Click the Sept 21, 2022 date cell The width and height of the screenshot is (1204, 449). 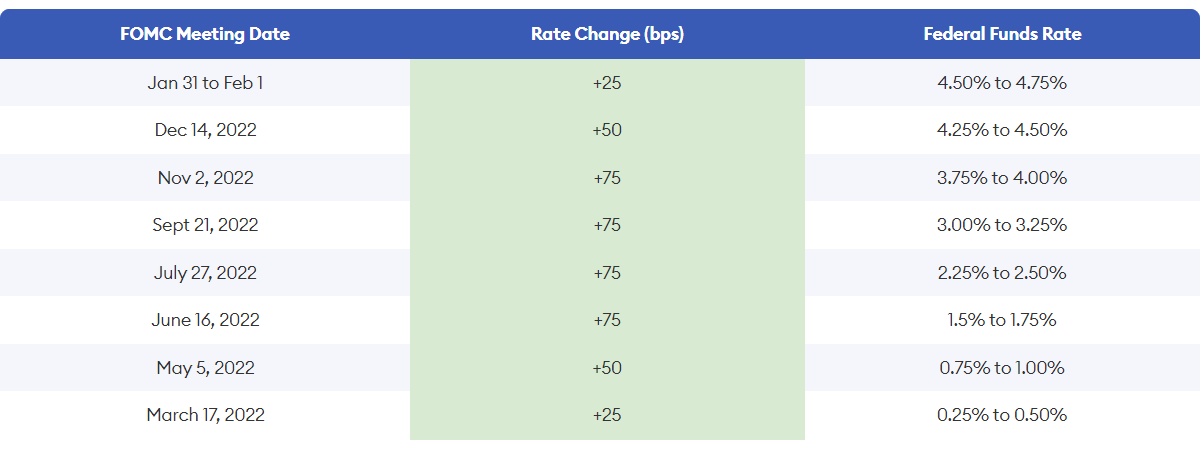click(205, 225)
